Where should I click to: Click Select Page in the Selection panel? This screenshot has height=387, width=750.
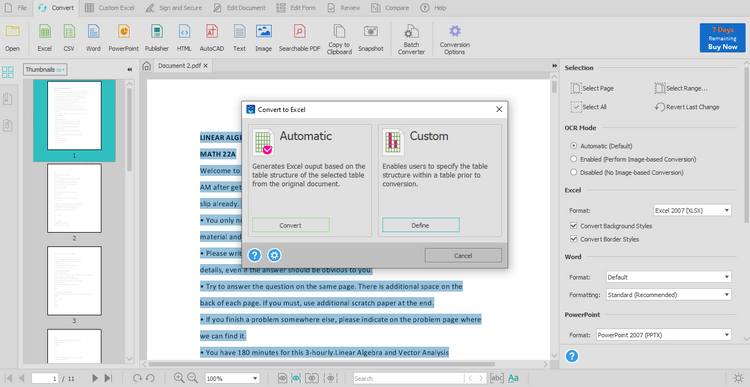[x=592, y=88]
